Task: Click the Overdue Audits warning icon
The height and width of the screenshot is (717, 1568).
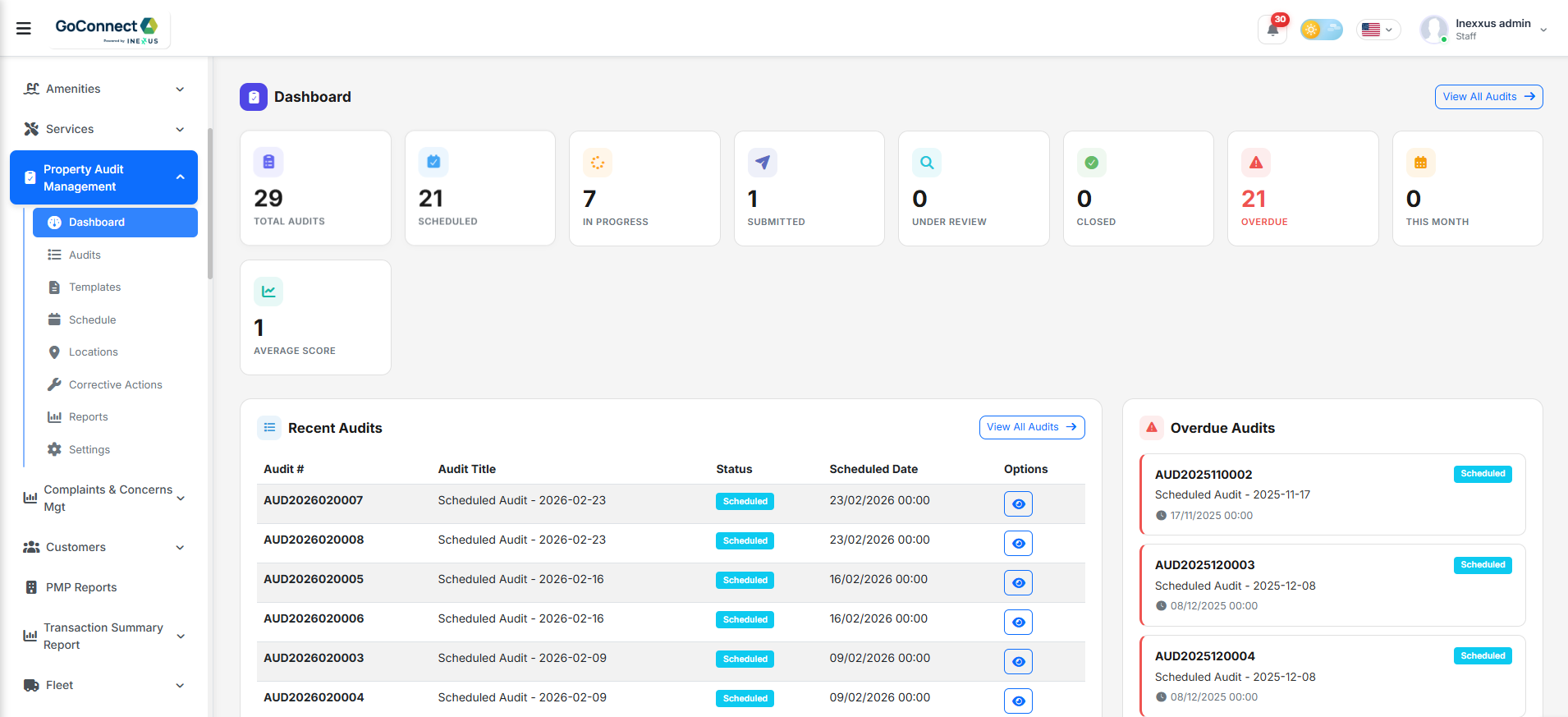Action: 1152,428
